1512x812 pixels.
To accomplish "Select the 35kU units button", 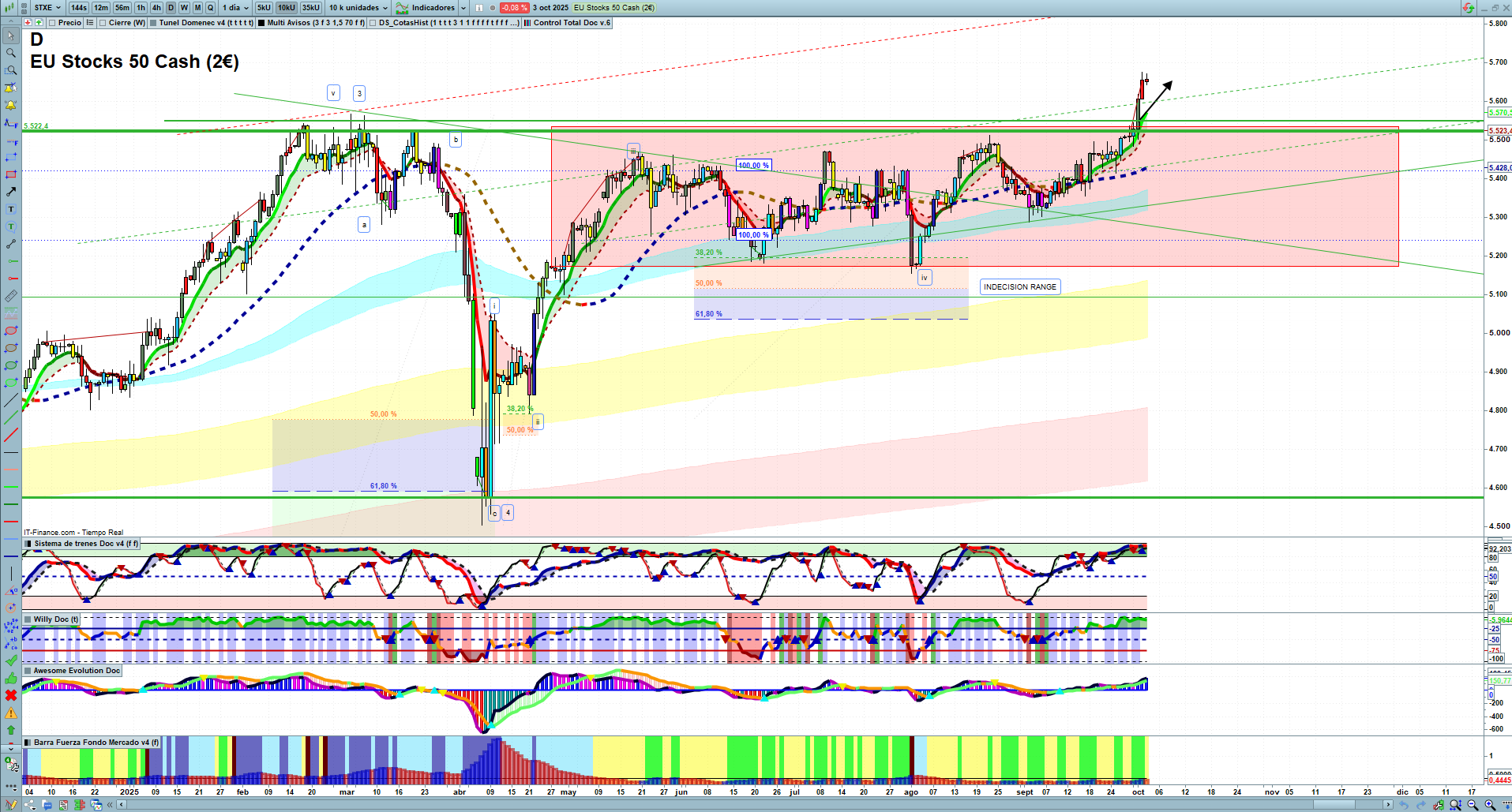I will pyautogui.click(x=311, y=8).
